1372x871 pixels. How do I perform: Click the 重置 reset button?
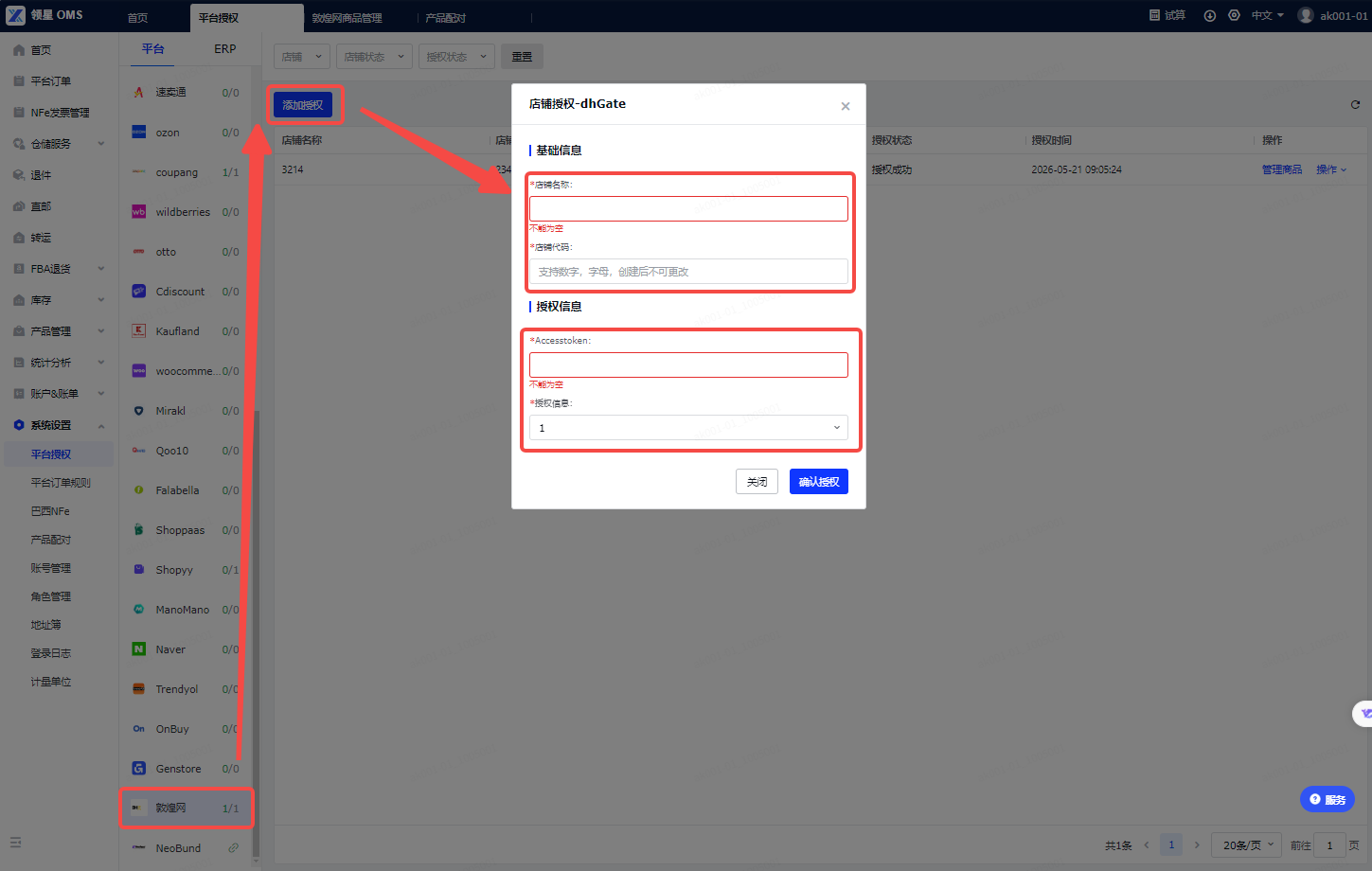click(522, 57)
